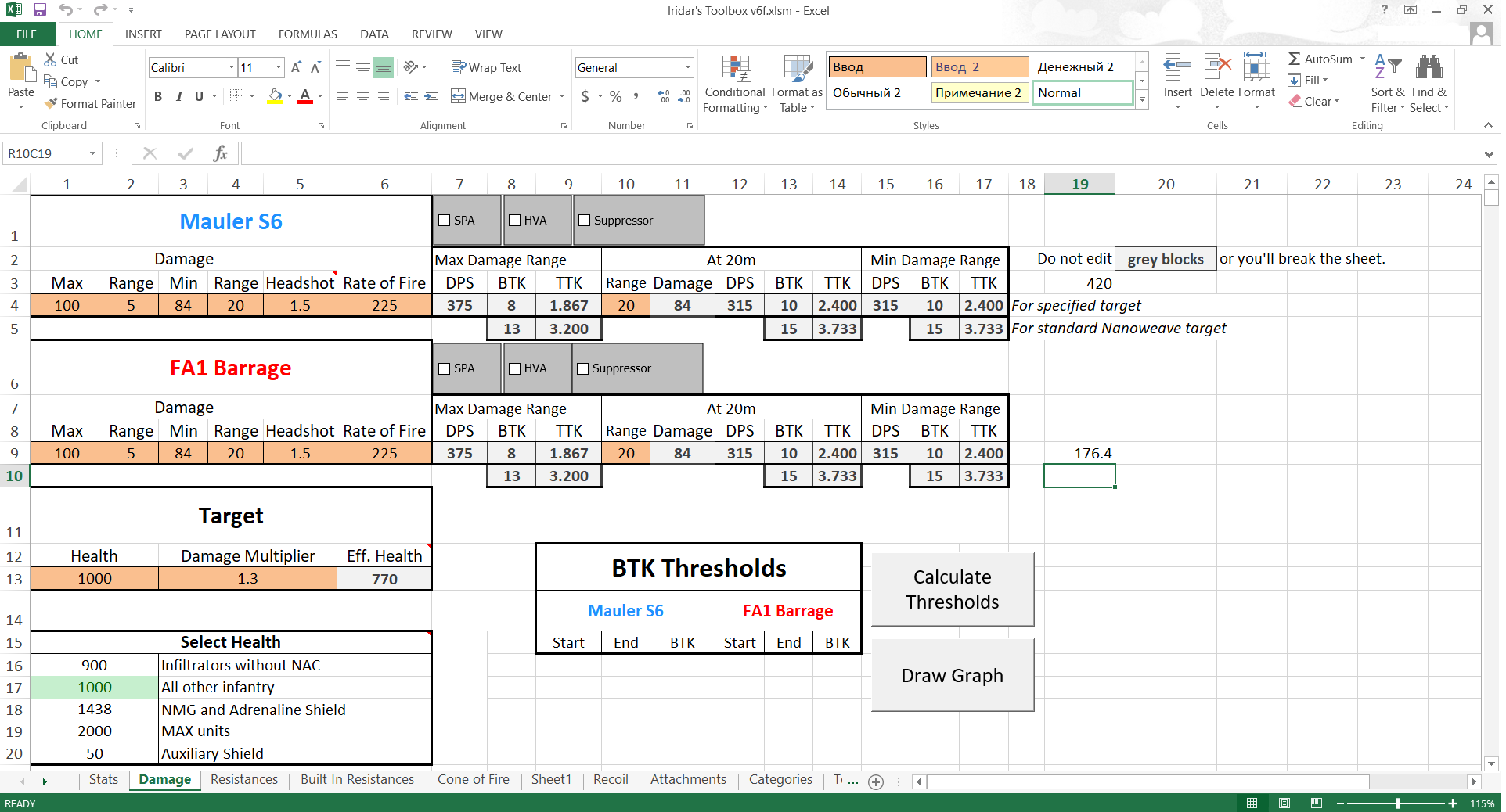The image size is (1506, 812).
Task: Tick the SPA checkbox for Mauler S6
Action: pyautogui.click(x=445, y=221)
